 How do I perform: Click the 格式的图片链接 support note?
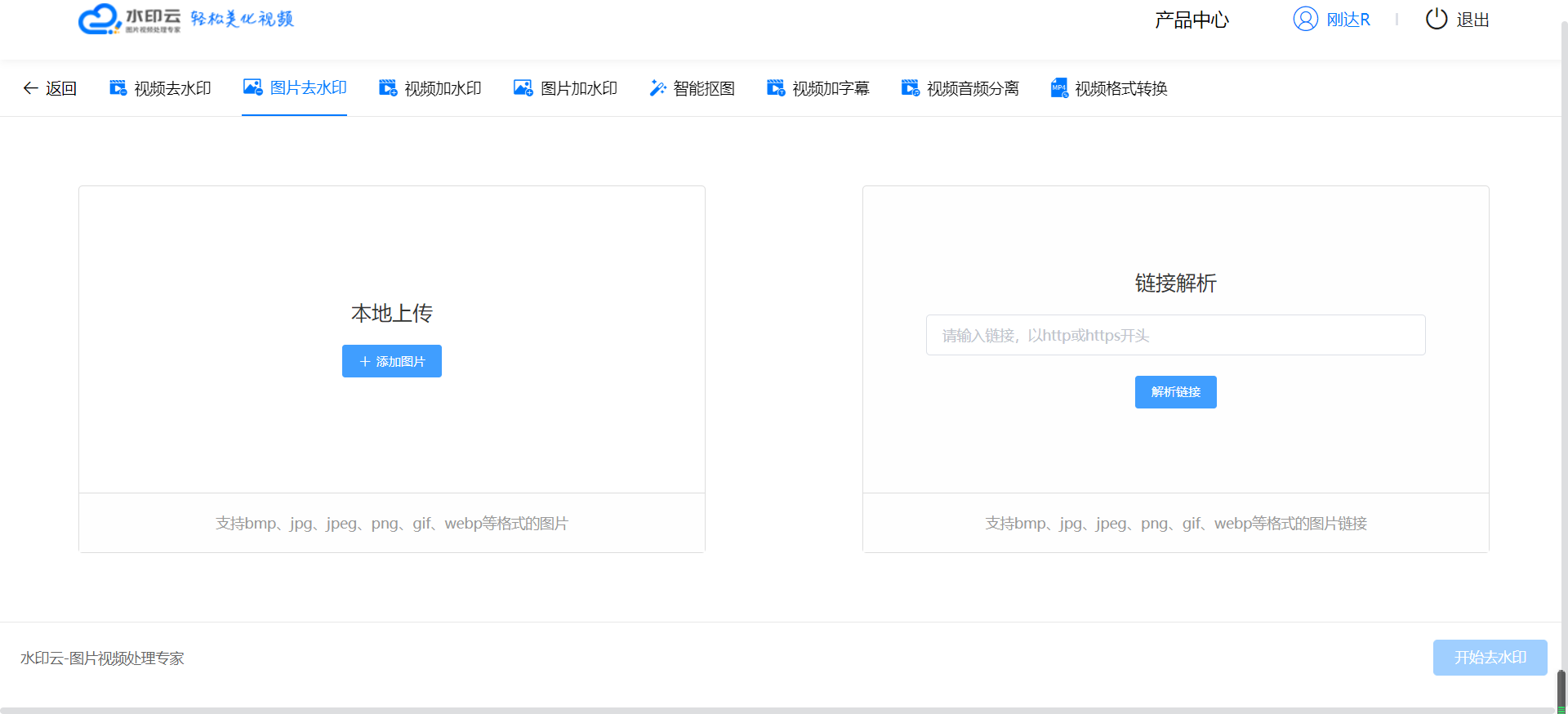[1176, 523]
